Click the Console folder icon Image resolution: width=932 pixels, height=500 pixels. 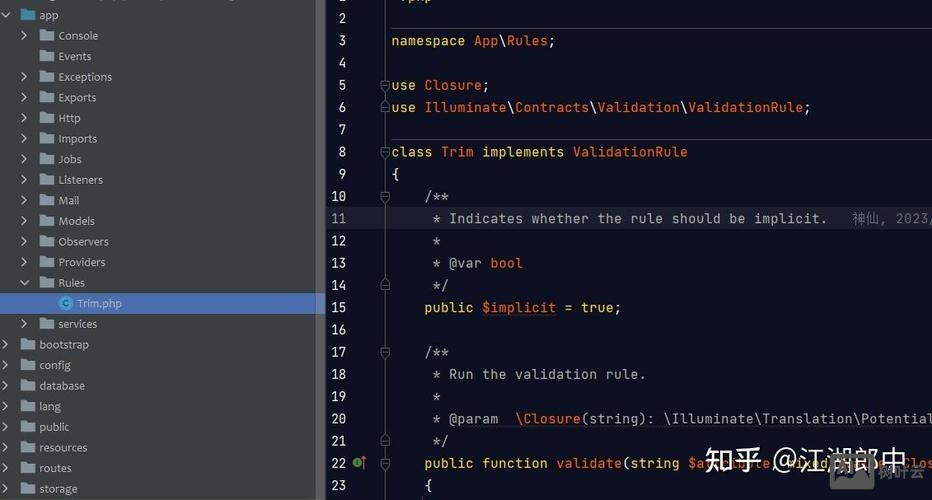[x=47, y=35]
